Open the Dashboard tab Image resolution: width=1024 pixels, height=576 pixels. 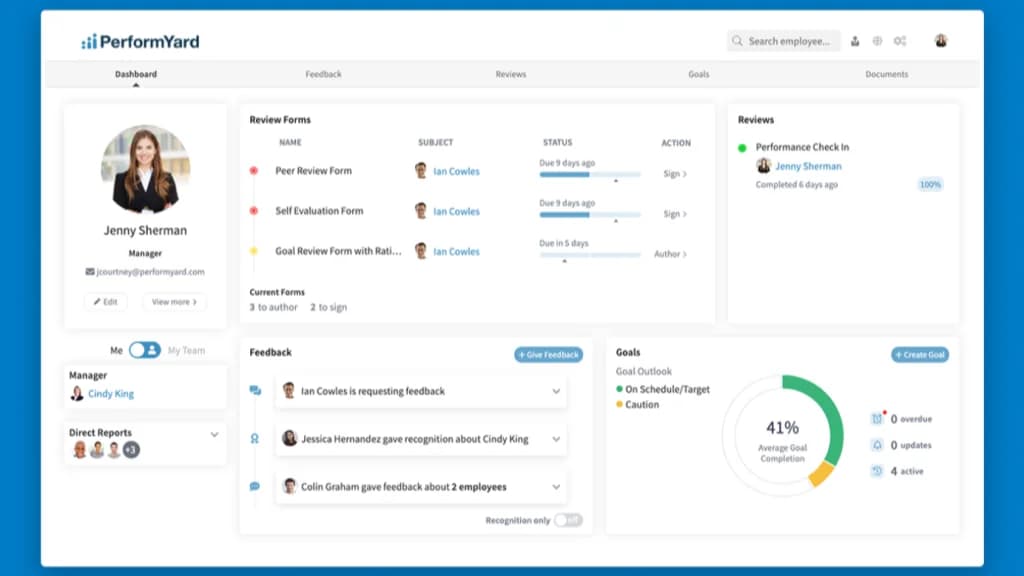click(x=136, y=74)
